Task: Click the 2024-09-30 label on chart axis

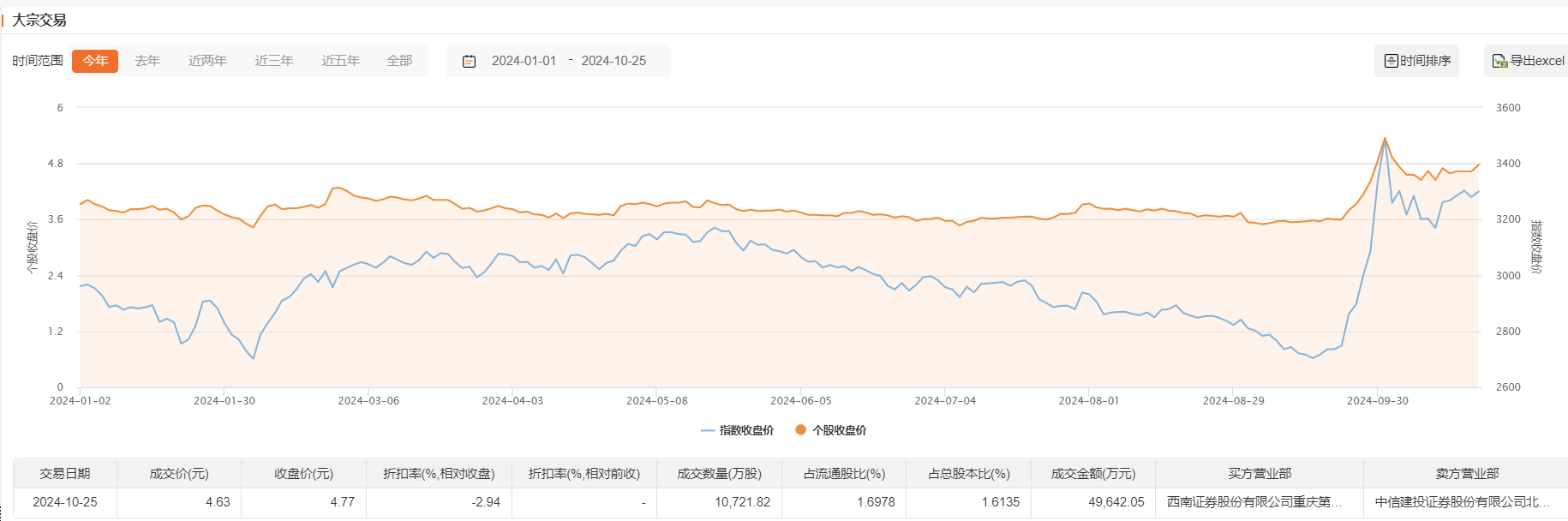Action: [1377, 401]
